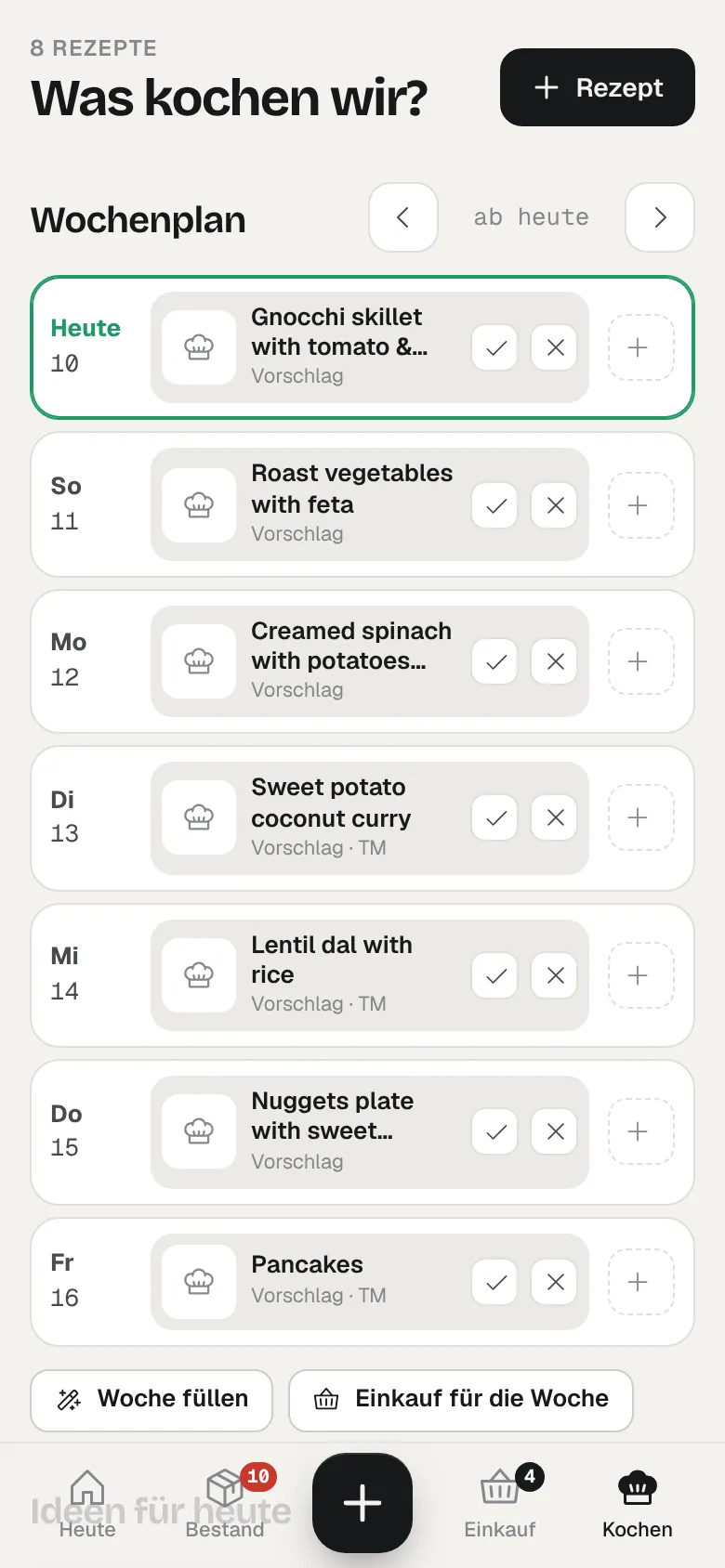Add extra dish to Thursday 15
Screen dimensions: 725x1568
[x=638, y=1131]
